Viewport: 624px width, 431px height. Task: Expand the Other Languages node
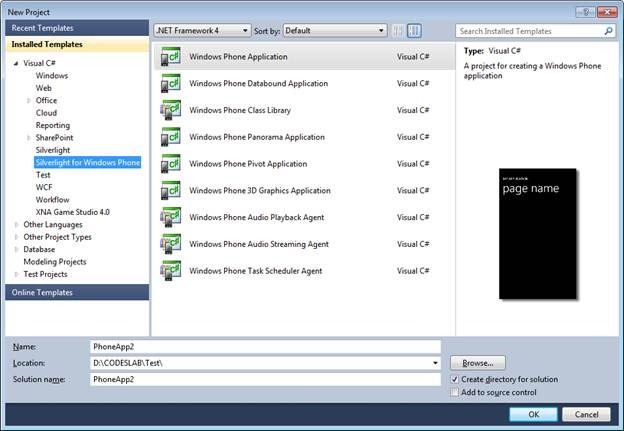click(16, 224)
